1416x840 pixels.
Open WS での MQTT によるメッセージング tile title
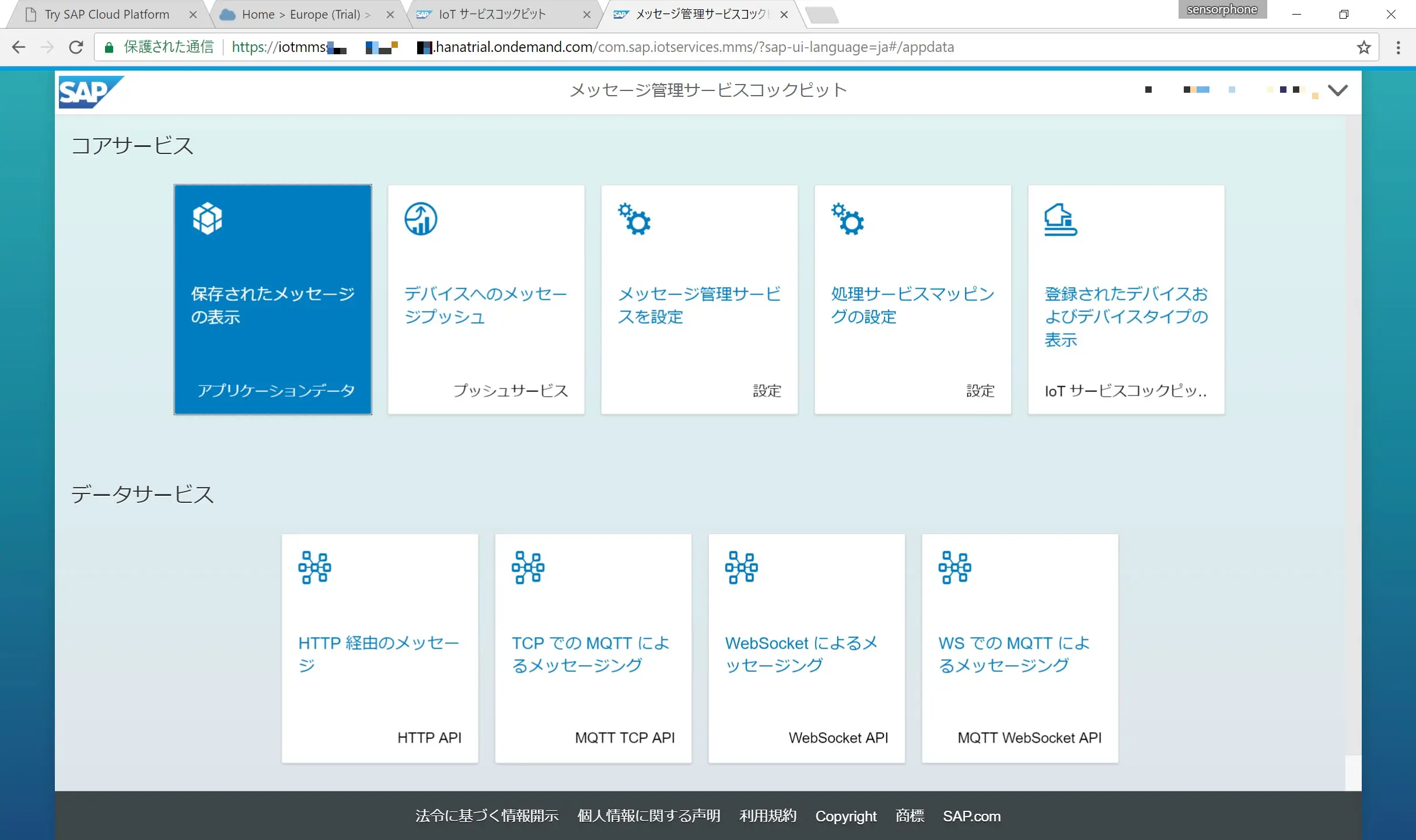coord(1014,654)
